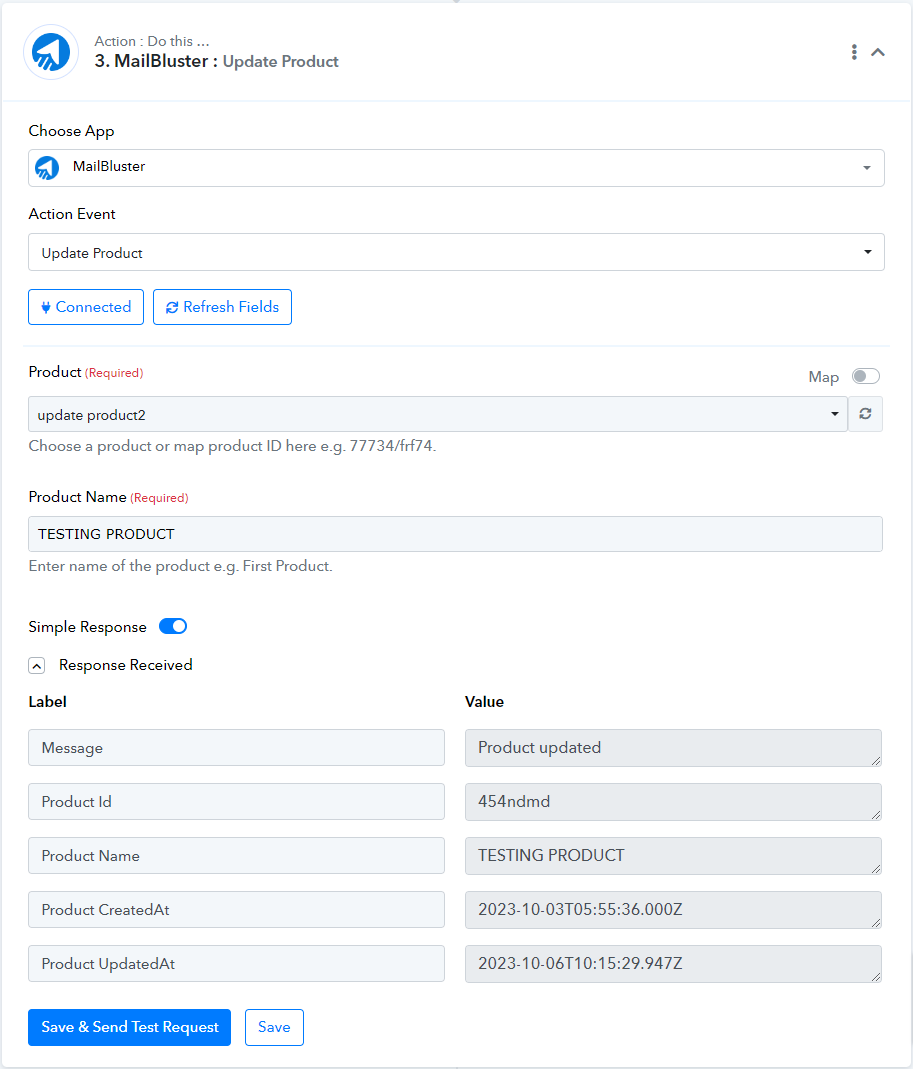Screen dimensions: 913x1069
Task: Click the Message label field
Action: click(237, 747)
